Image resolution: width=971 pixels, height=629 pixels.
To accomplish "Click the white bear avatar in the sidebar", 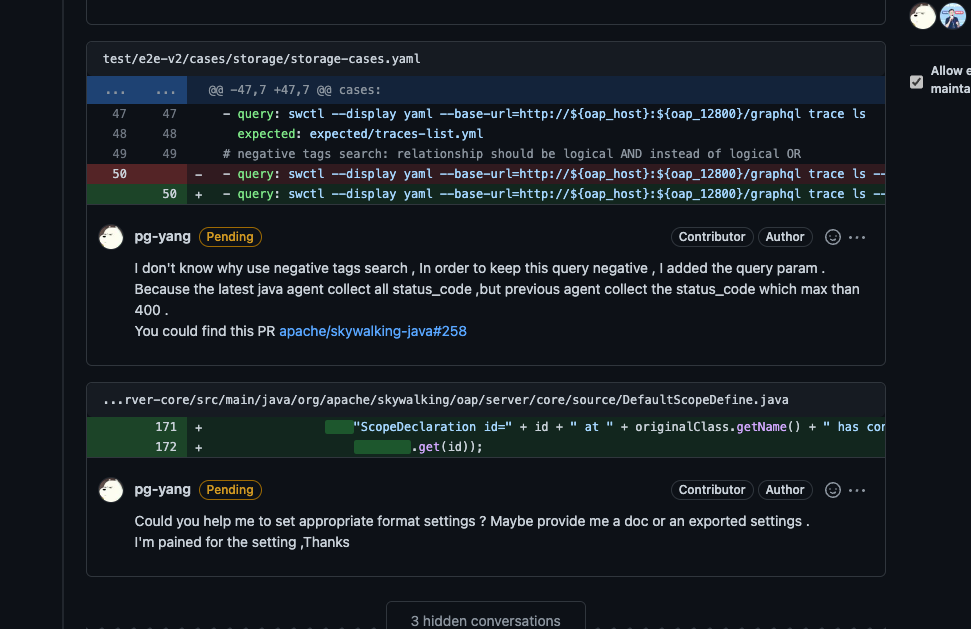I will click(x=923, y=16).
